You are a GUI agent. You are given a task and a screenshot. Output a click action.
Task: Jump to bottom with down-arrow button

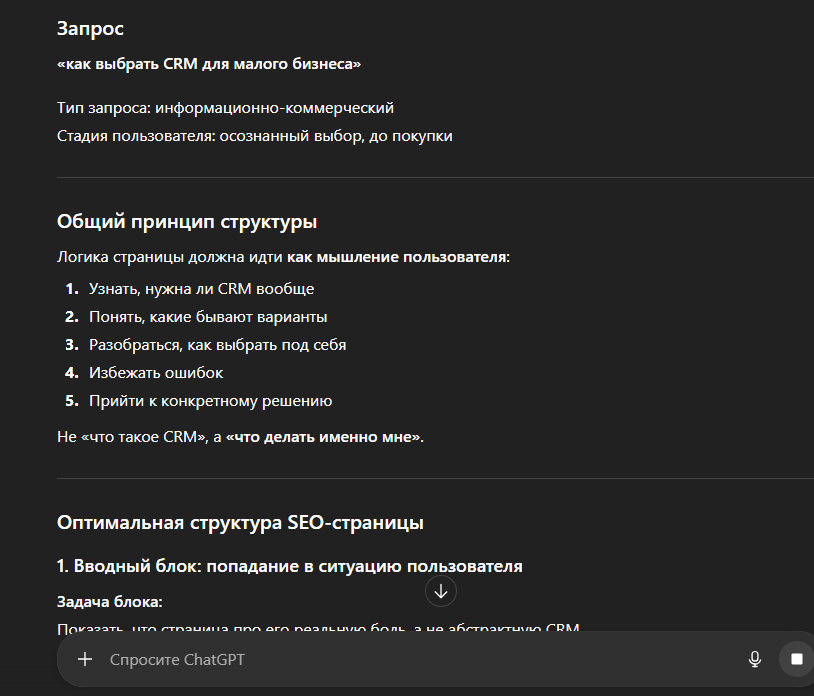point(441,591)
